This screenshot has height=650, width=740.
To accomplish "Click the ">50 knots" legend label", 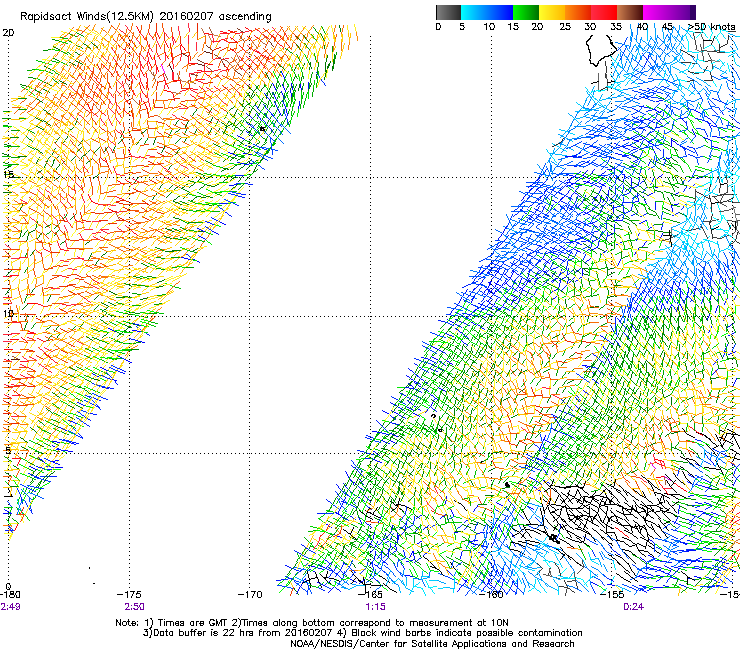I will (x=711, y=27).
